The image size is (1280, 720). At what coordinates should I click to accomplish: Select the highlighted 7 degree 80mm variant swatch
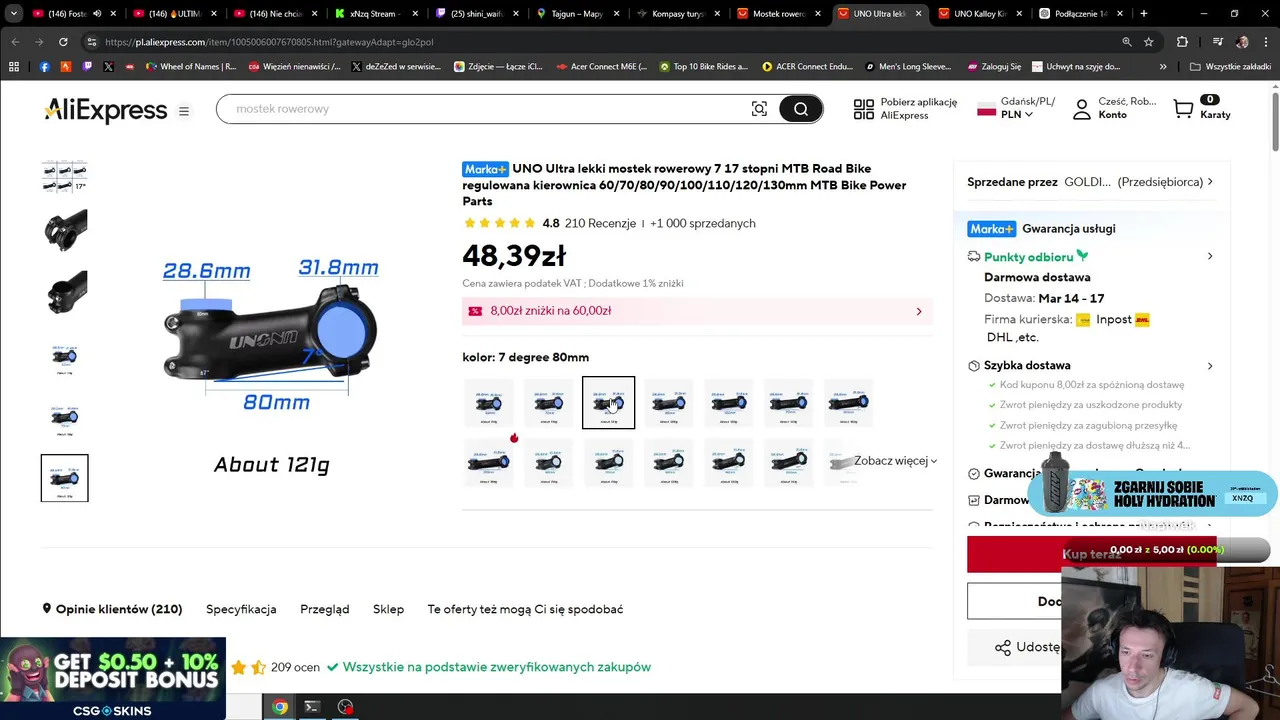tap(608, 402)
